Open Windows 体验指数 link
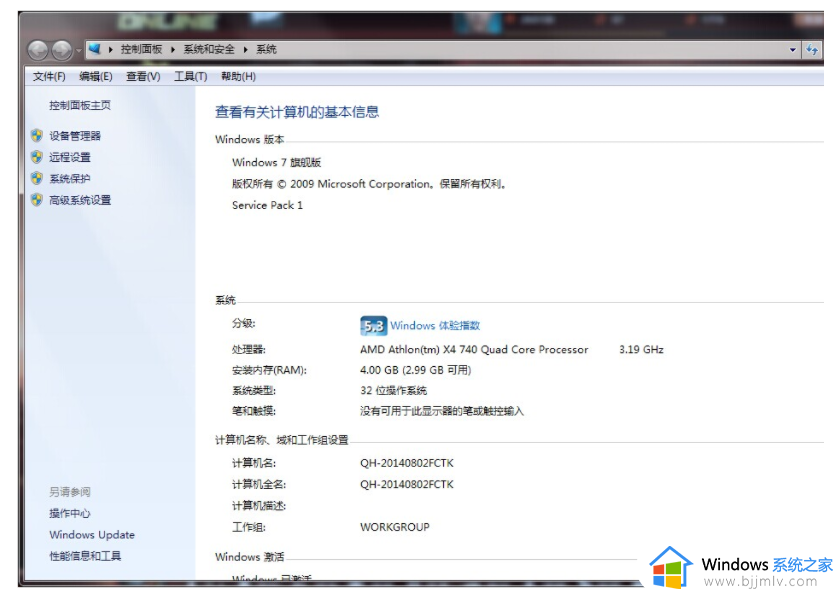The image size is (838, 595). pos(435,325)
